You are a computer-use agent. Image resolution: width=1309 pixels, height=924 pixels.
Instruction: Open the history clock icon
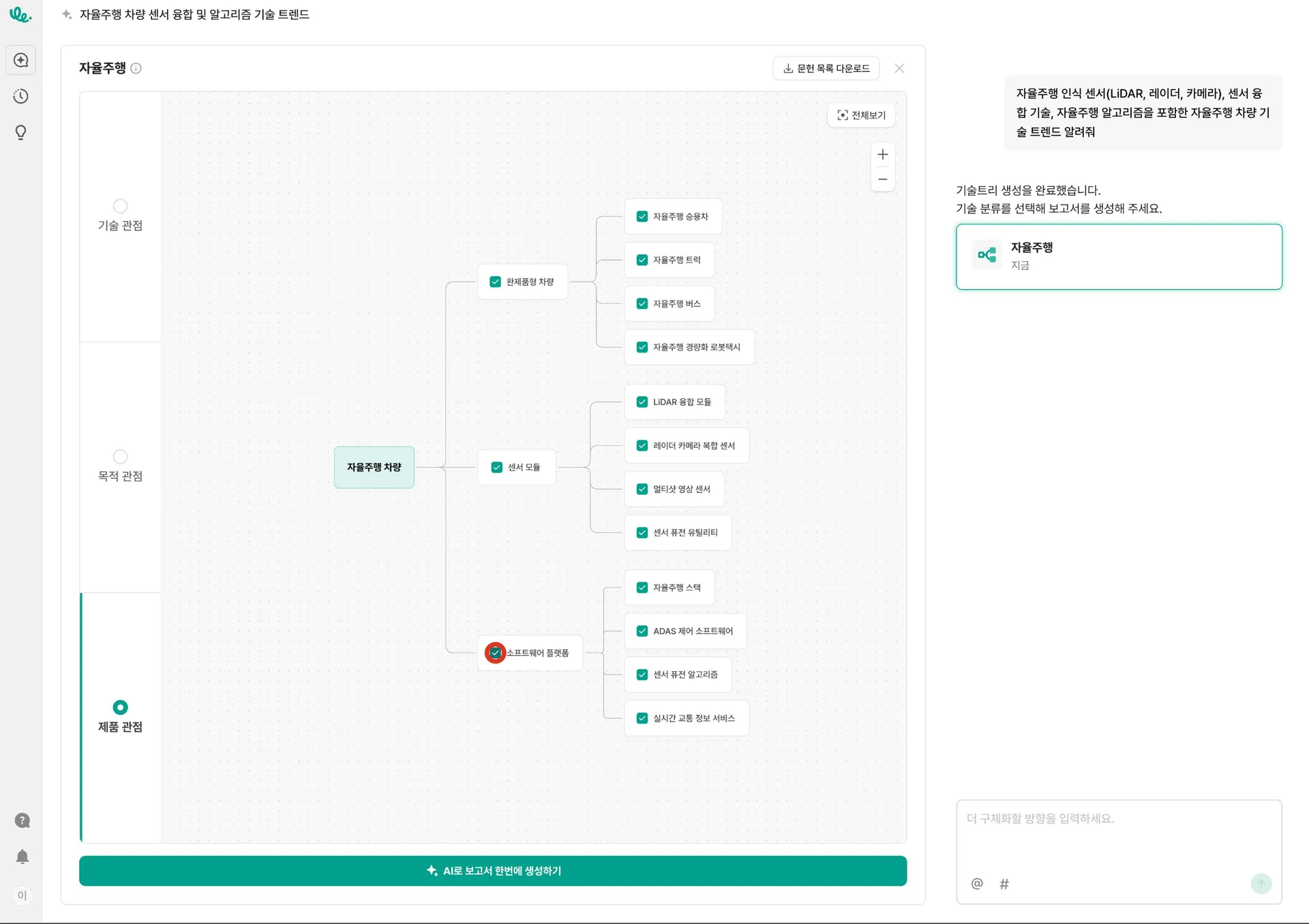(x=21, y=96)
